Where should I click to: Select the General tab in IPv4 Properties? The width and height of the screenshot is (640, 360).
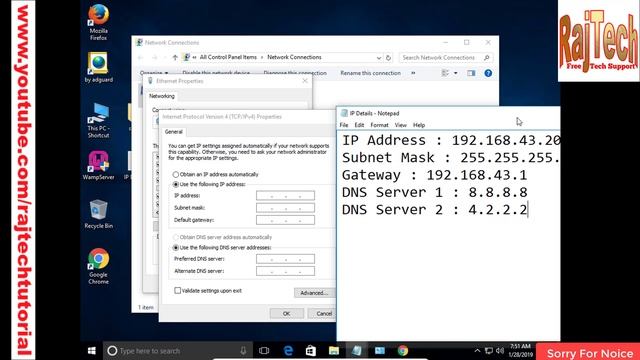click(x=173, y=132)
